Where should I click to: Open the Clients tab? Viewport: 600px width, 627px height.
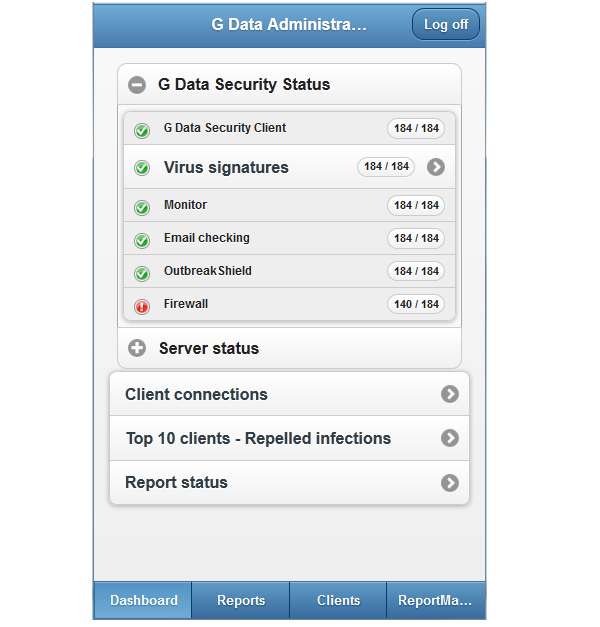pyautogui.click(x=338, y=601)
